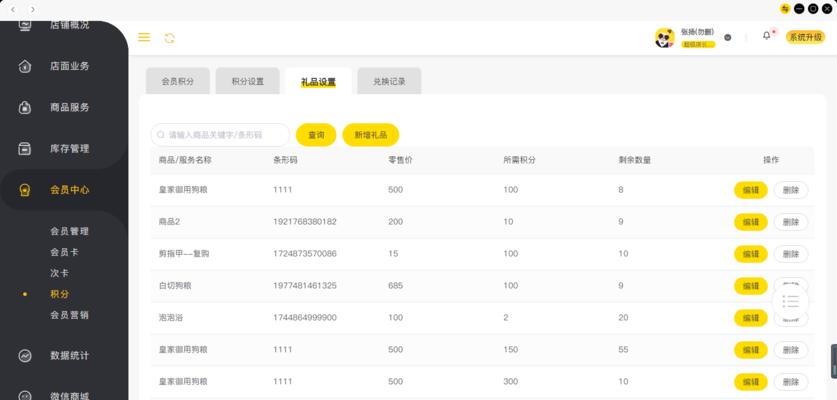Open 数据统计 in the sidebar
The image size is (837, 400).
[70, 356]
